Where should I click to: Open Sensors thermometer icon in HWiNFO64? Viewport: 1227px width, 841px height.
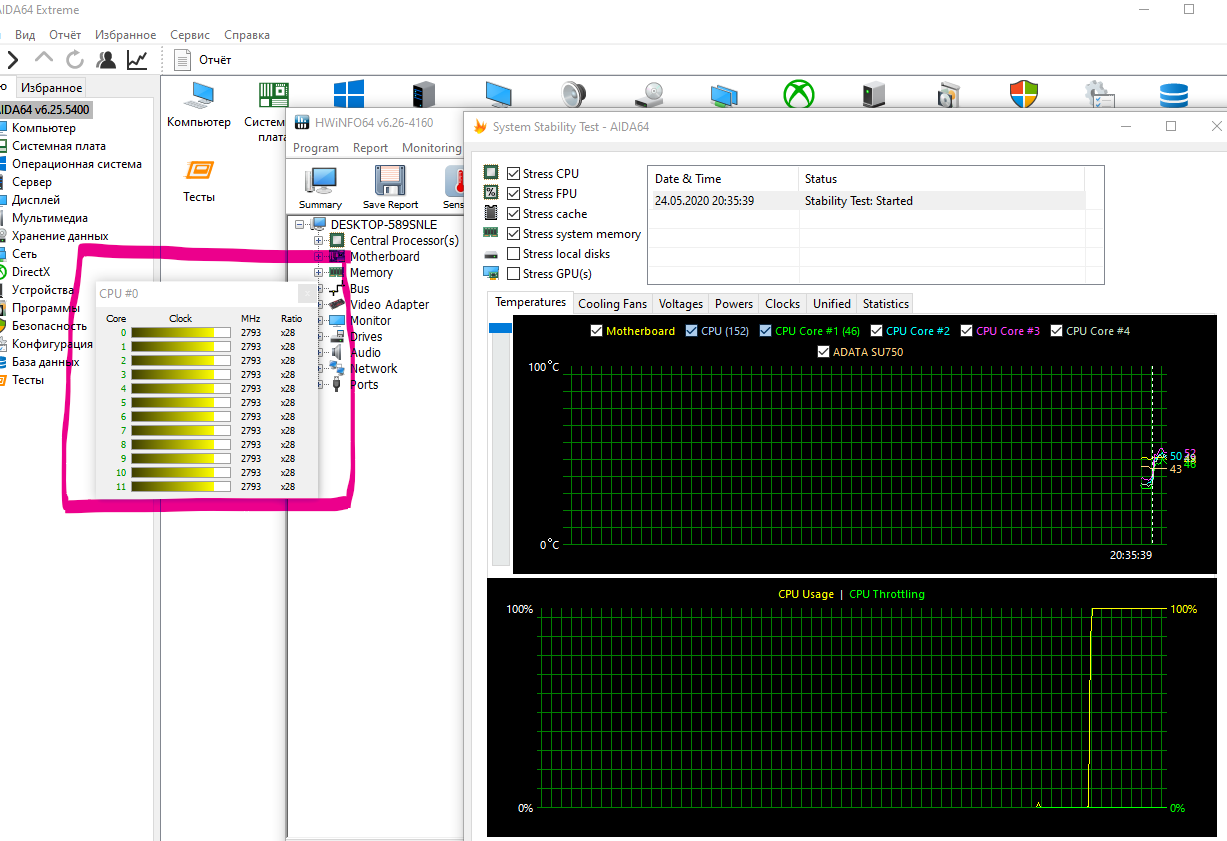(x=453, y=187)
